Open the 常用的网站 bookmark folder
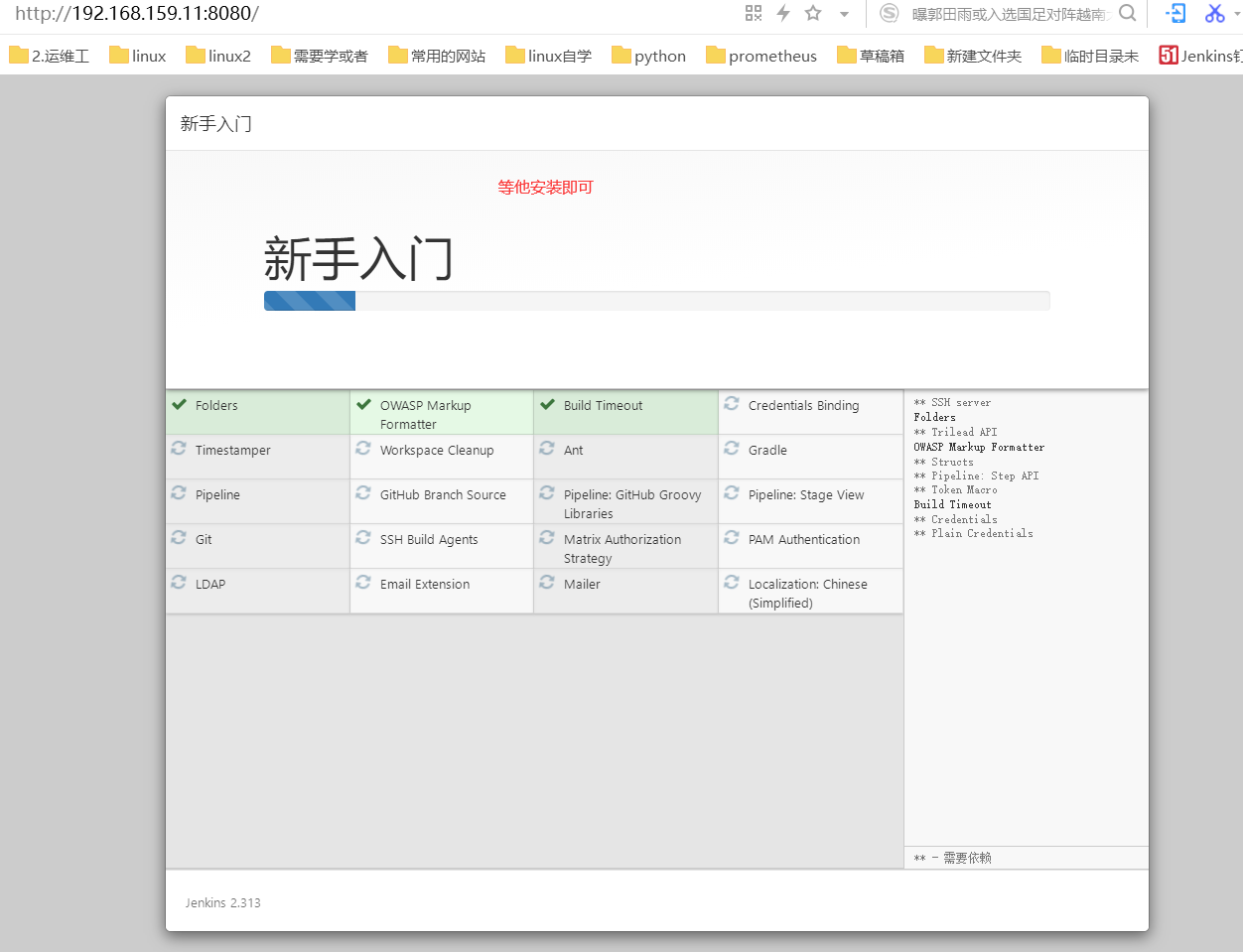Image resolution: width=1243 pixels, height=952 pixels. 437,56
